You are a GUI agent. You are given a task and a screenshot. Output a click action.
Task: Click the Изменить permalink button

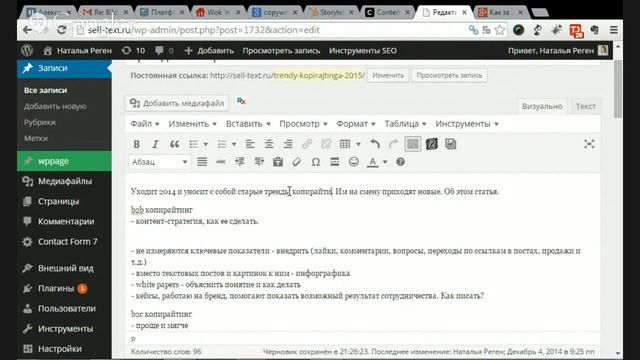pyautogui.click(x=388, y=76)
